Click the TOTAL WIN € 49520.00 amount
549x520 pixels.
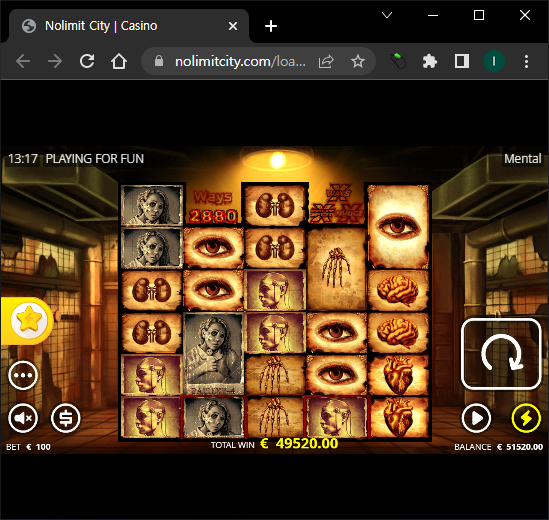pyautogui.click(x=274, y=444)
